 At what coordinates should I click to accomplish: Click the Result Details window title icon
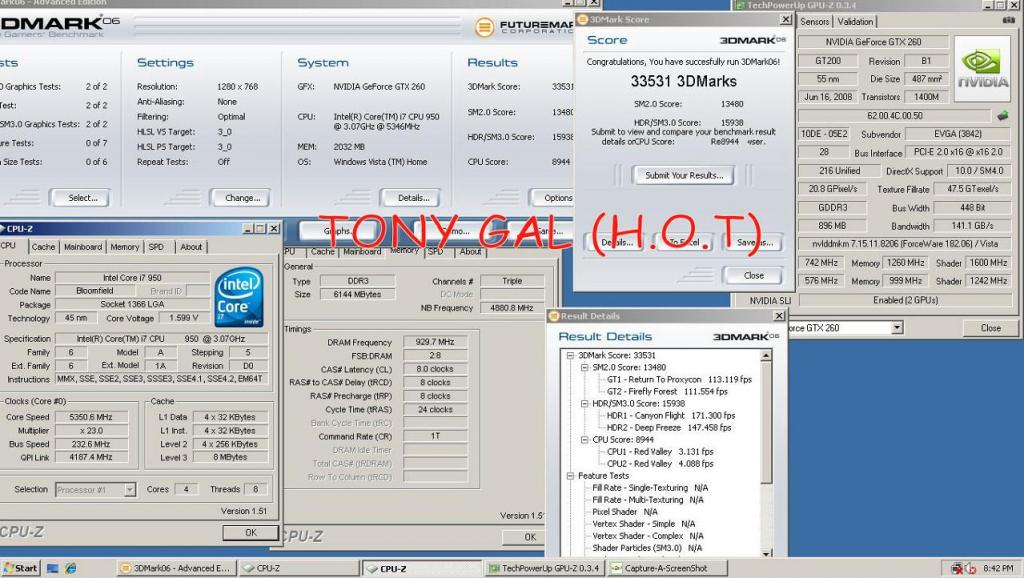click(x=554, y=316)
